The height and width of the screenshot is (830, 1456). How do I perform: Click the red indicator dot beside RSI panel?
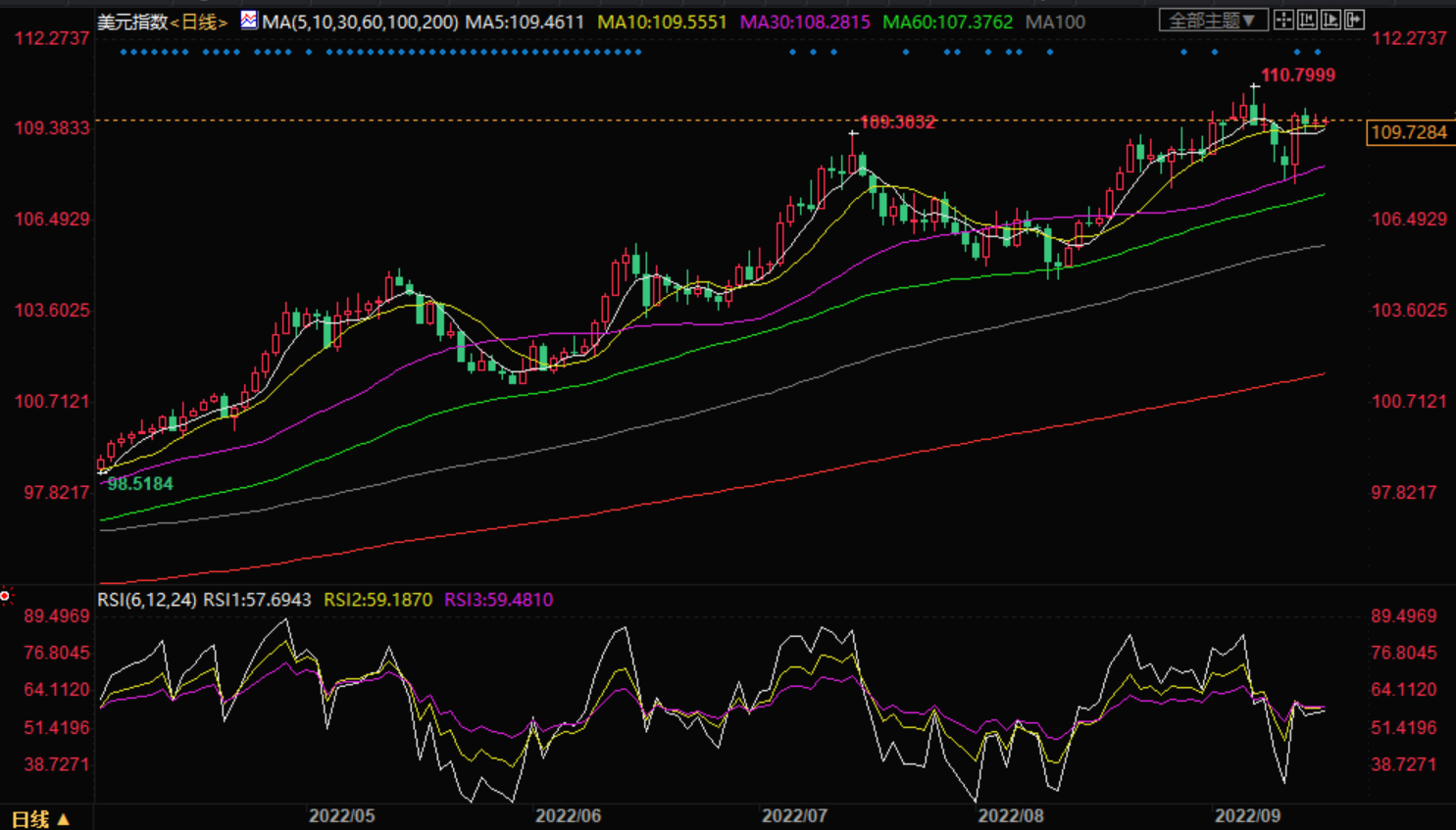[x=6, y=596]
